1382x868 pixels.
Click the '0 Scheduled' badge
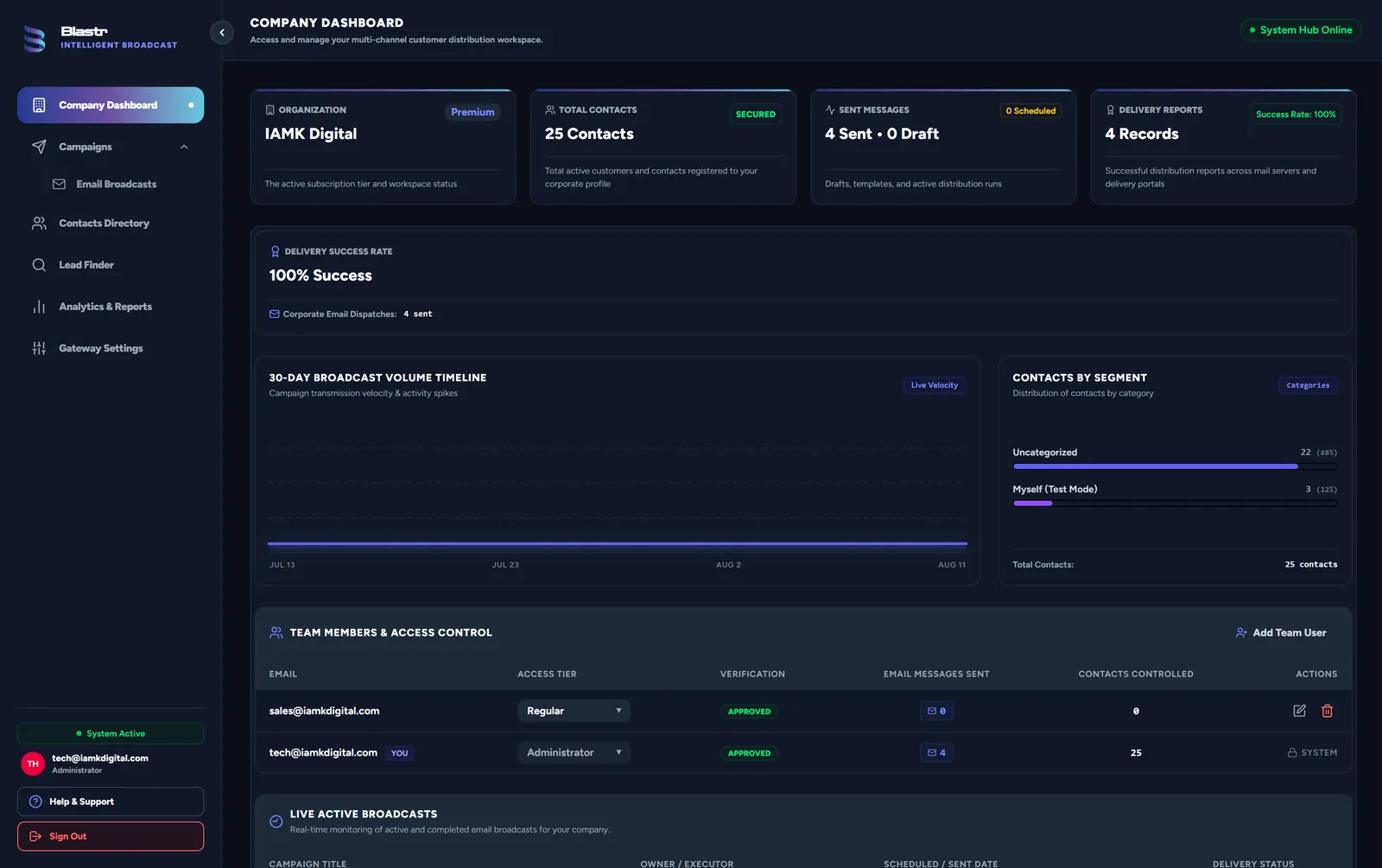tap(1030, 111)
